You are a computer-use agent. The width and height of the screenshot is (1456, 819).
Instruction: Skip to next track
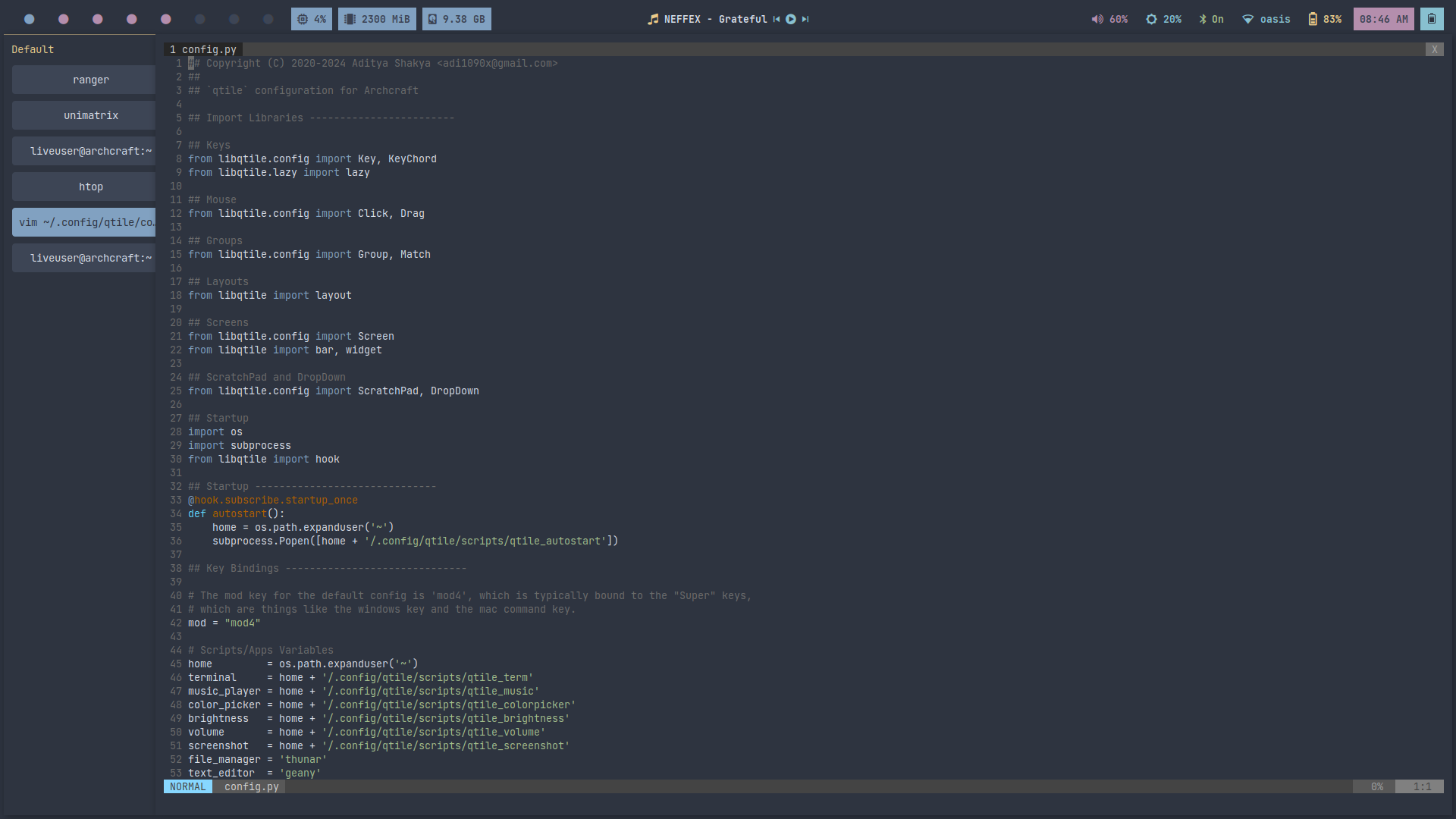tap(805, 19)
